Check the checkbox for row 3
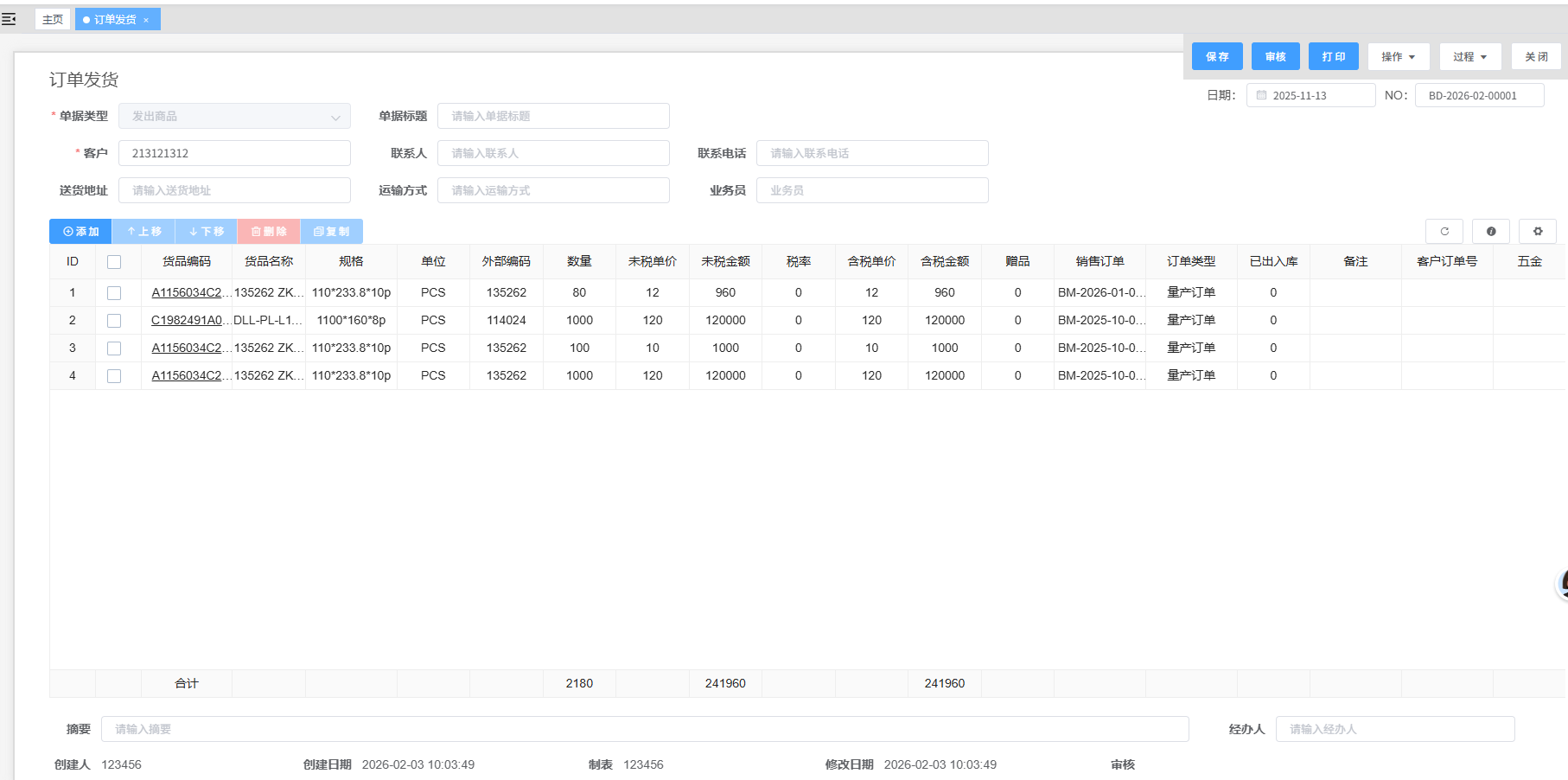The image size is (1568, 780). point(114,348)
